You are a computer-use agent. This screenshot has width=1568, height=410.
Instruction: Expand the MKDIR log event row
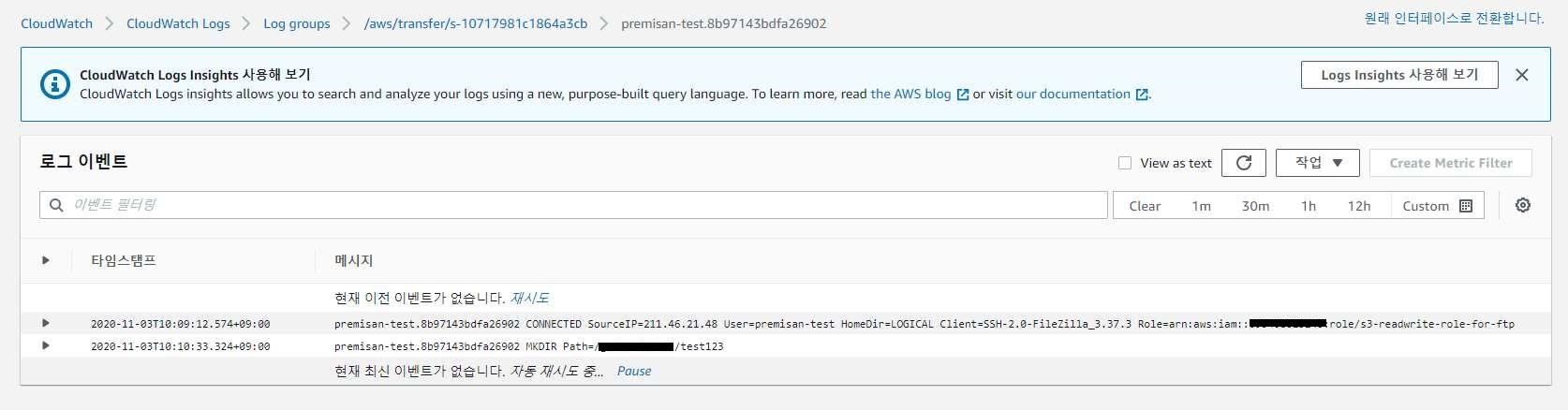45,345
